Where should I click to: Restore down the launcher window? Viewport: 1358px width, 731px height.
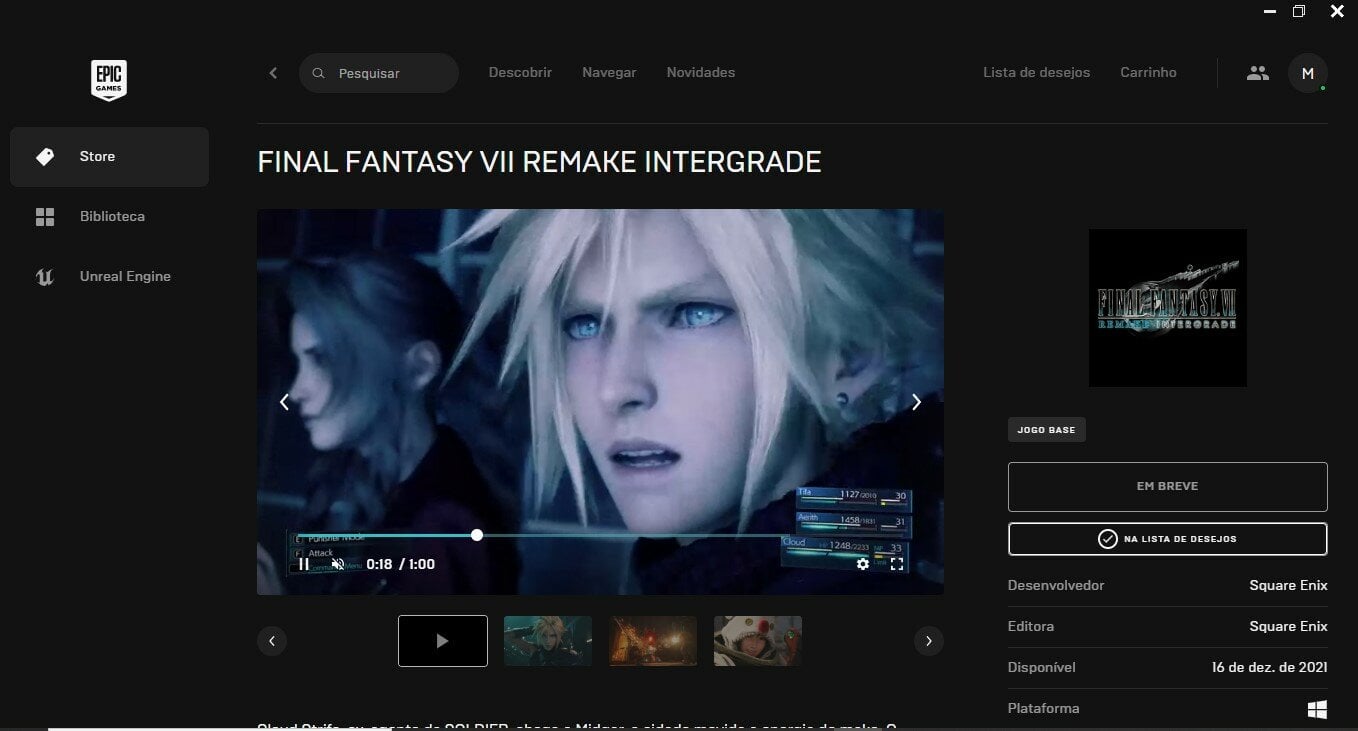(x=1299, y=12)
